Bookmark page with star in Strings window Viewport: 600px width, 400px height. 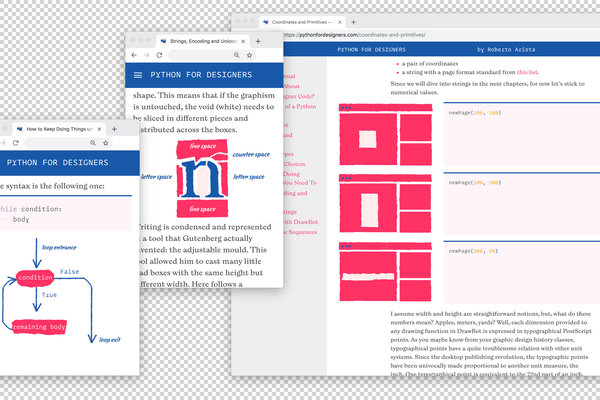[249, 55]
